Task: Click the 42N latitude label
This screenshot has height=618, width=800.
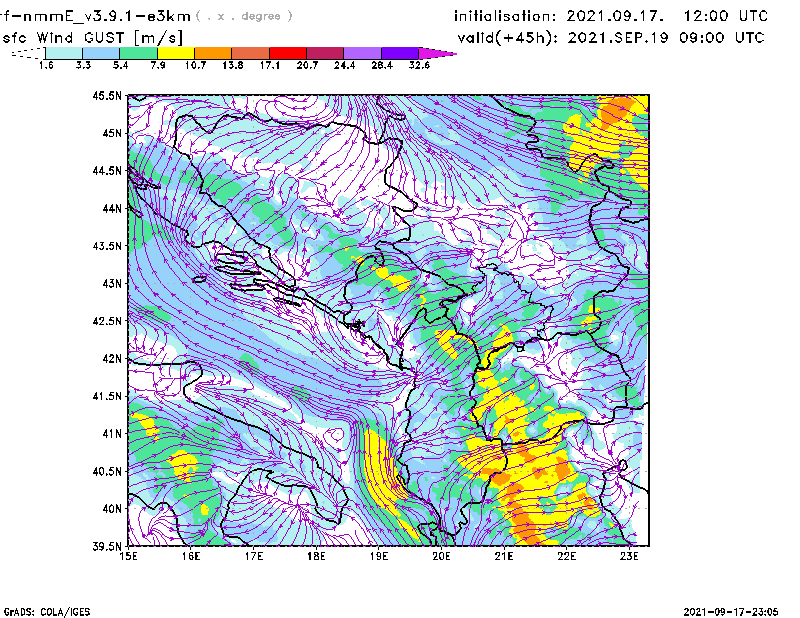Action: (112, 358)
